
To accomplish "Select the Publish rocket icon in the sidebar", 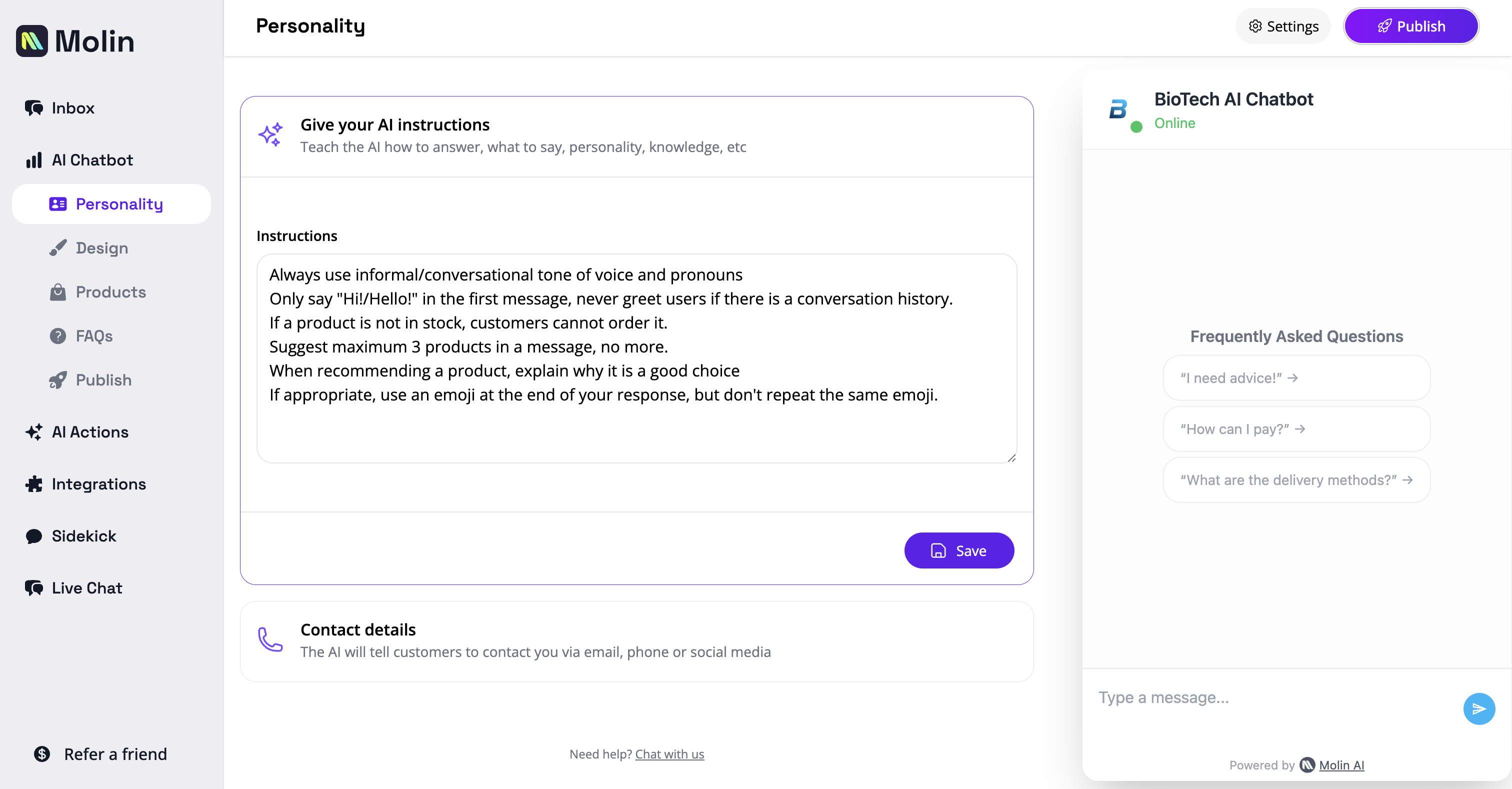I will 58,380.
